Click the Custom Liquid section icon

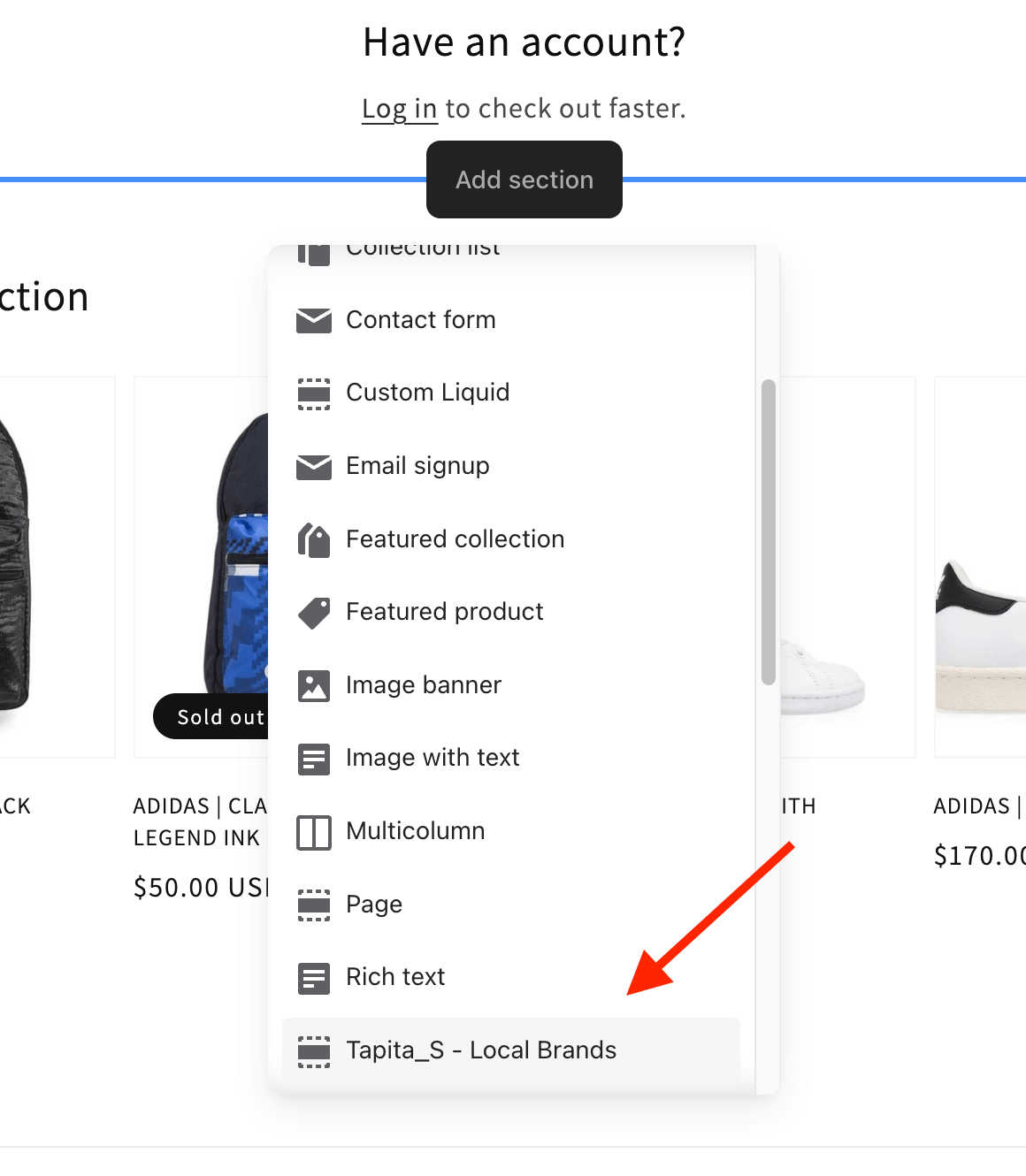313,393
